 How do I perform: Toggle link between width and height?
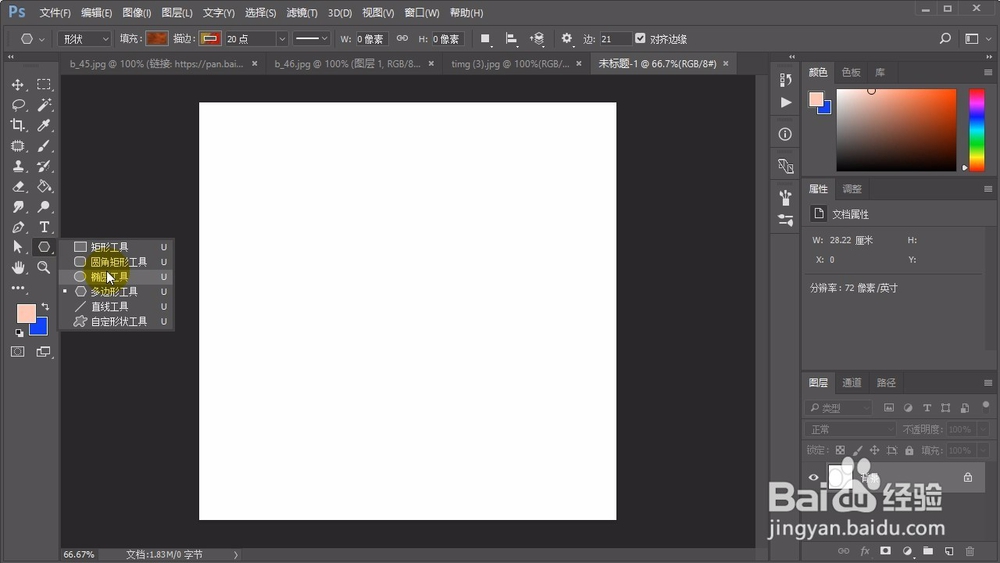tap(402, 39)
